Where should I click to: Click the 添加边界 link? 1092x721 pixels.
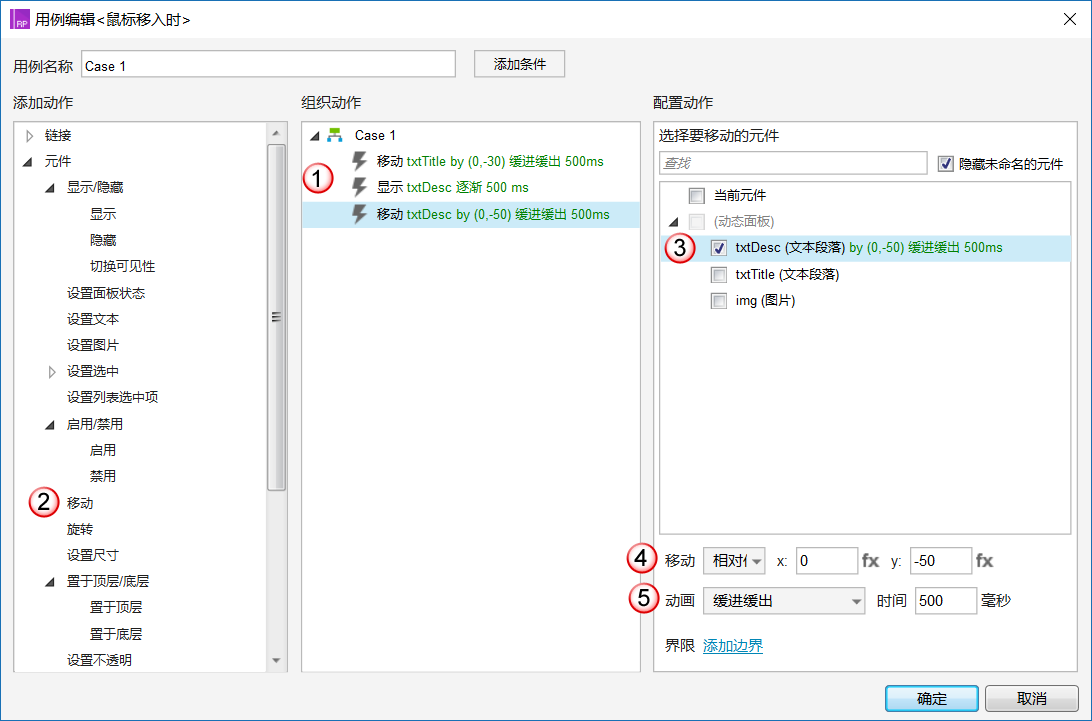733,646
